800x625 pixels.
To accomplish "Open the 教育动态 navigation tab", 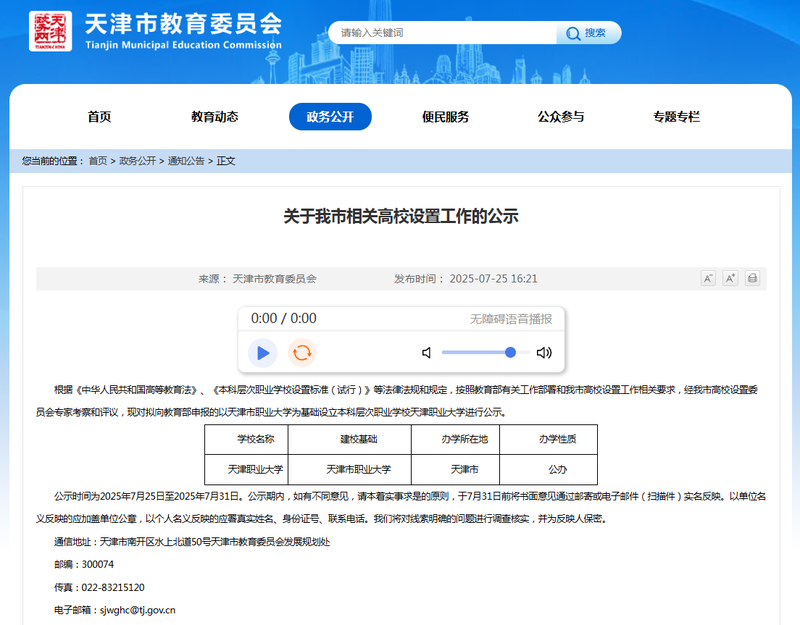I will coord(215,117).
